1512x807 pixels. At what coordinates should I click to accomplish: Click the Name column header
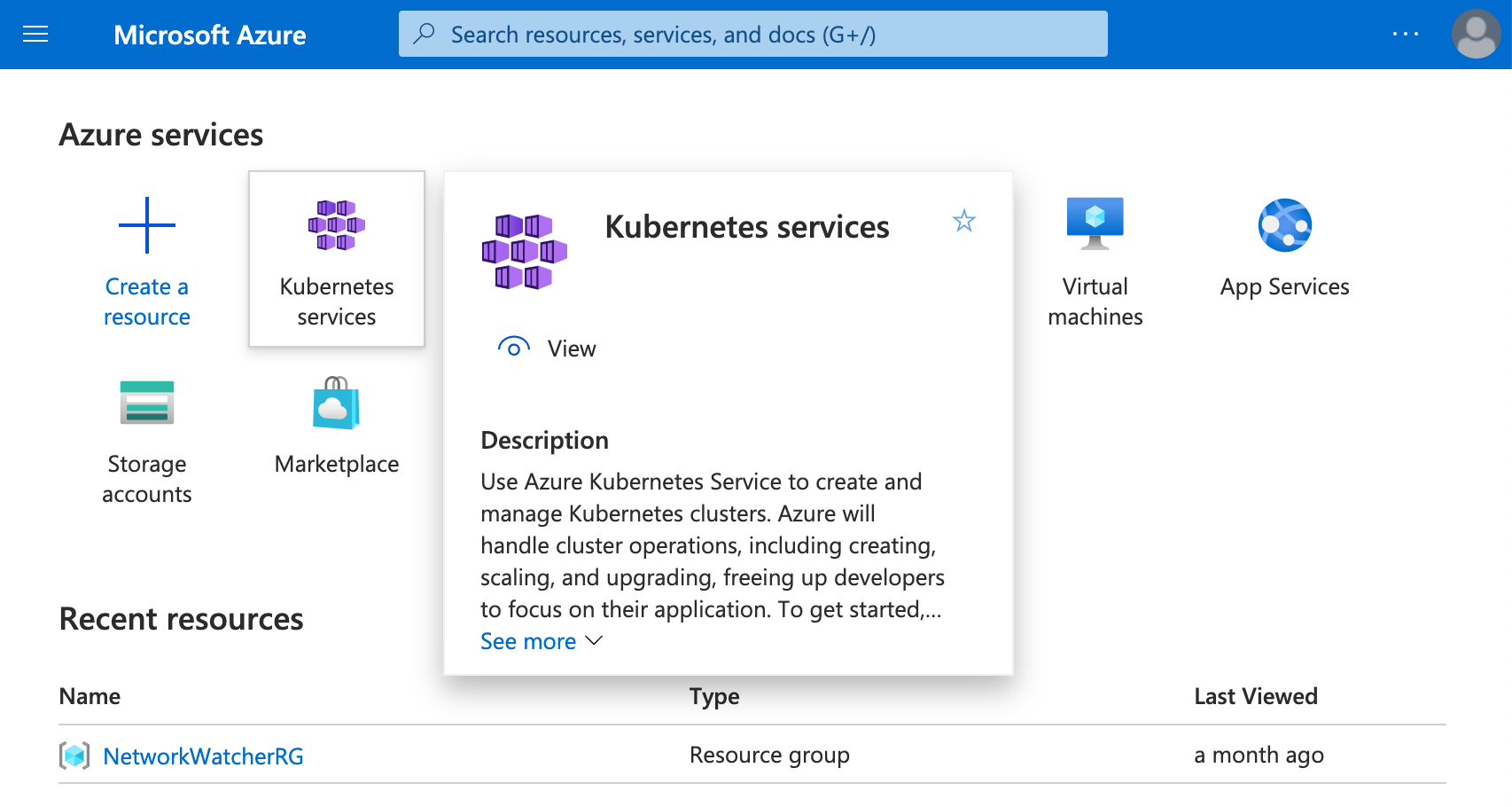tap(90, 696)
